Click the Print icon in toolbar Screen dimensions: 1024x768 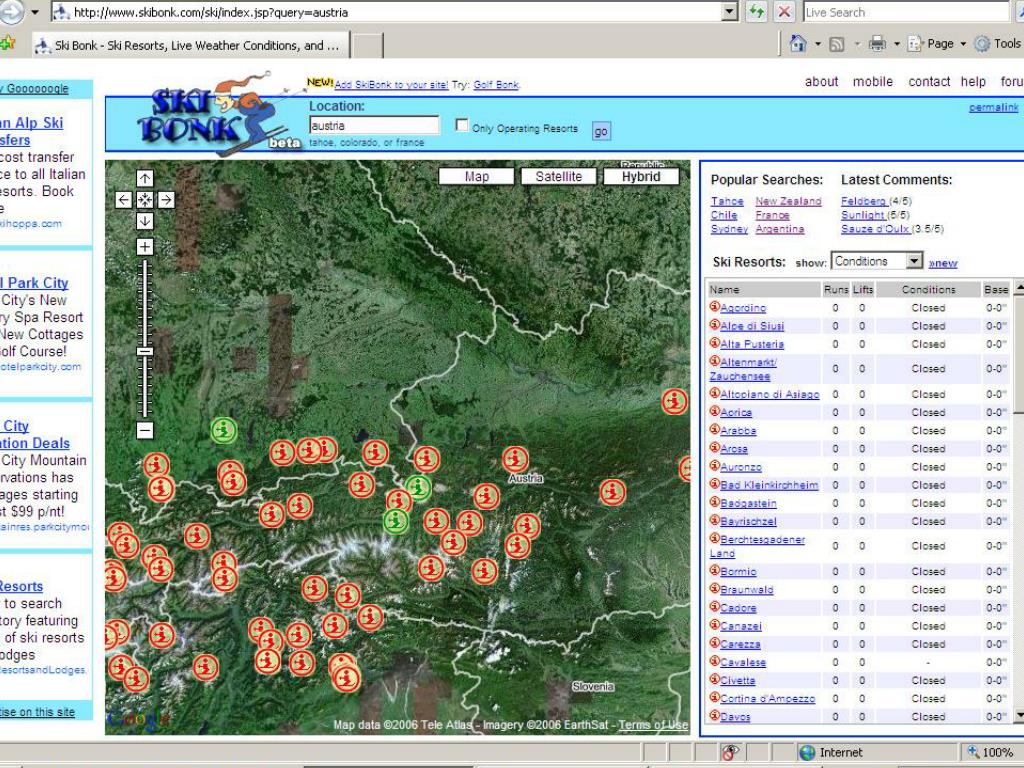pos(878,44)
